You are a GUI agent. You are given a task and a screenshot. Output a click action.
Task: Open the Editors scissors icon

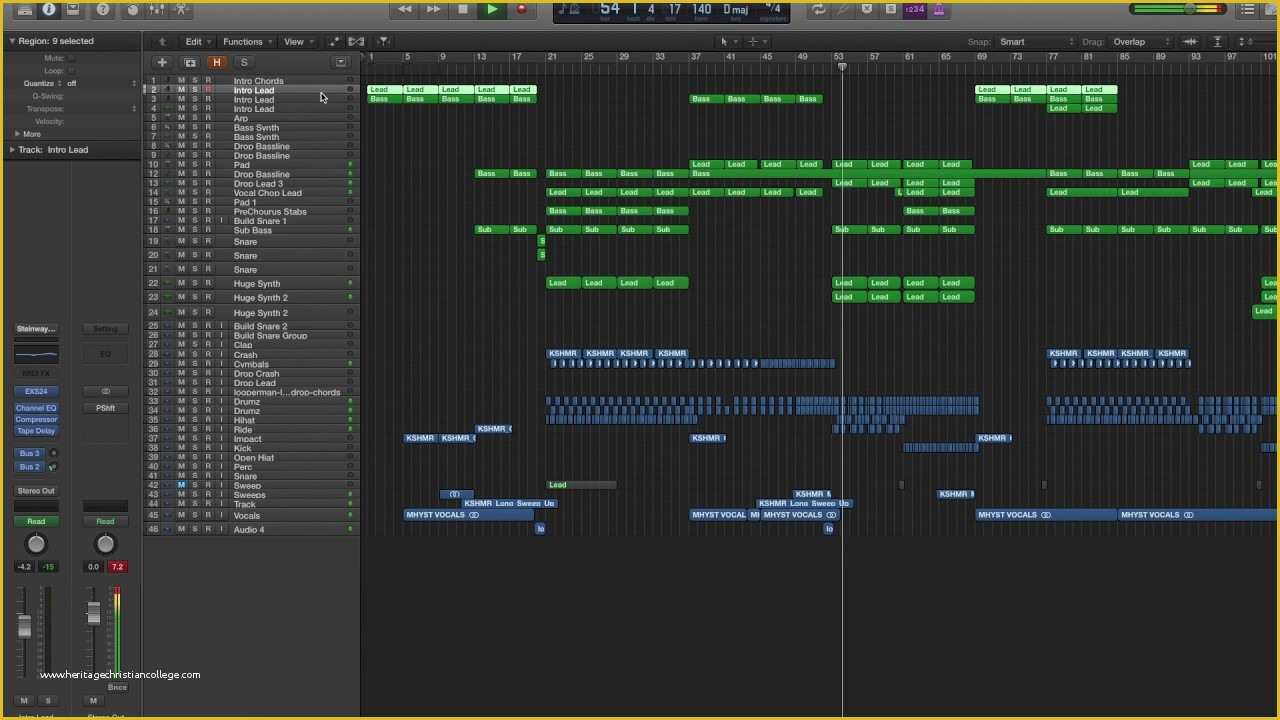pyautogui.click(x=180, y=9)
